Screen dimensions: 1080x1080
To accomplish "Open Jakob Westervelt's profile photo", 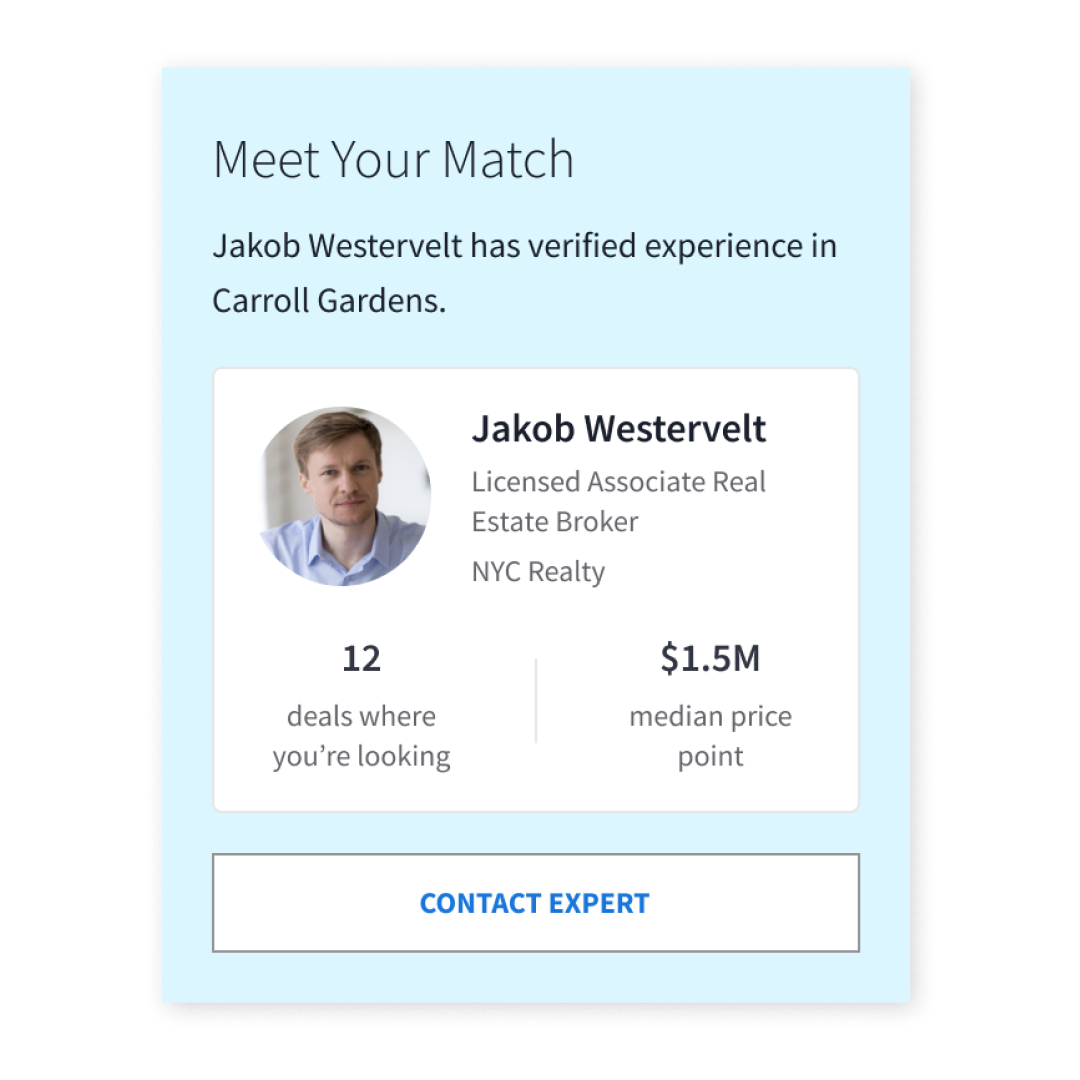I will pyautogui.click(x=344, y=496).
